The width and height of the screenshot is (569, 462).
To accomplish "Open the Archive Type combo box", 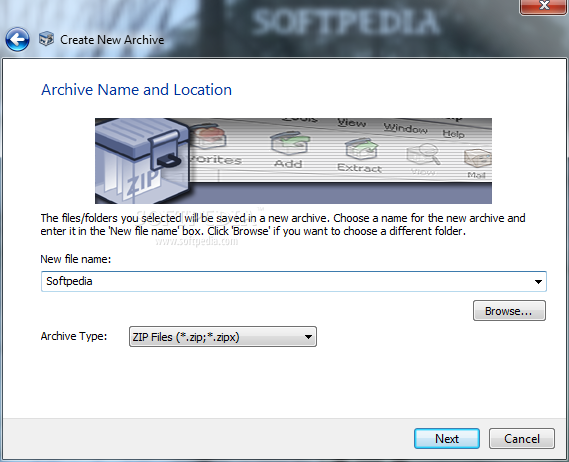I will click(x=223, y=337).
